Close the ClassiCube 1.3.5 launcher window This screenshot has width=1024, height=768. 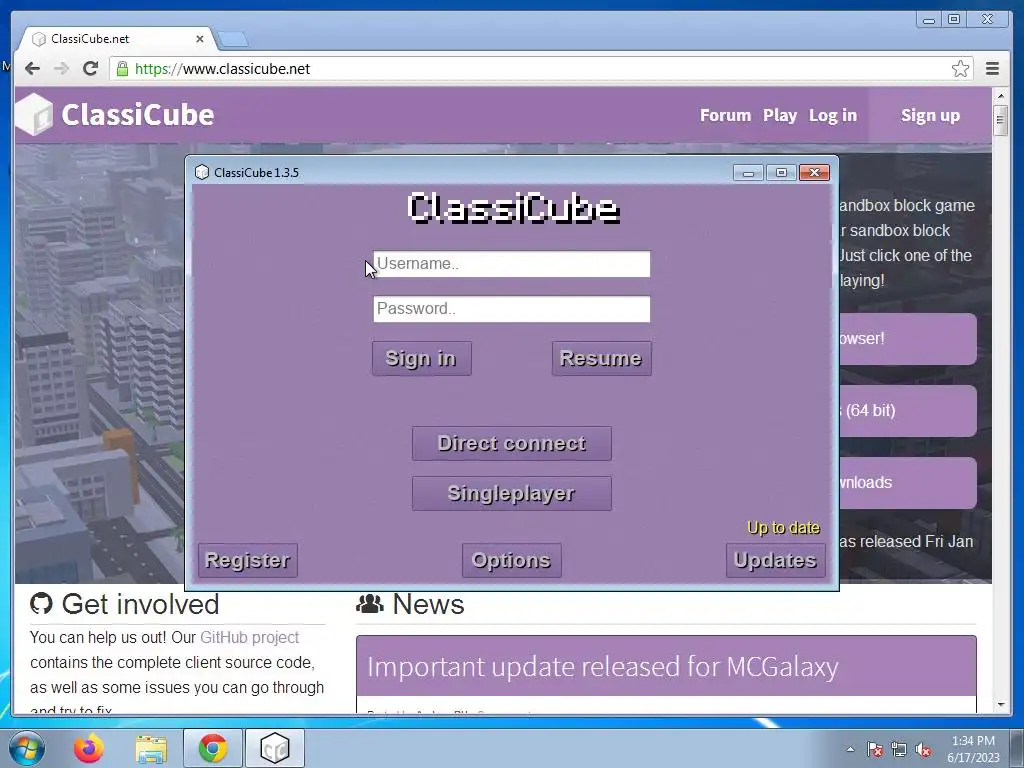(x=814, y=172)
